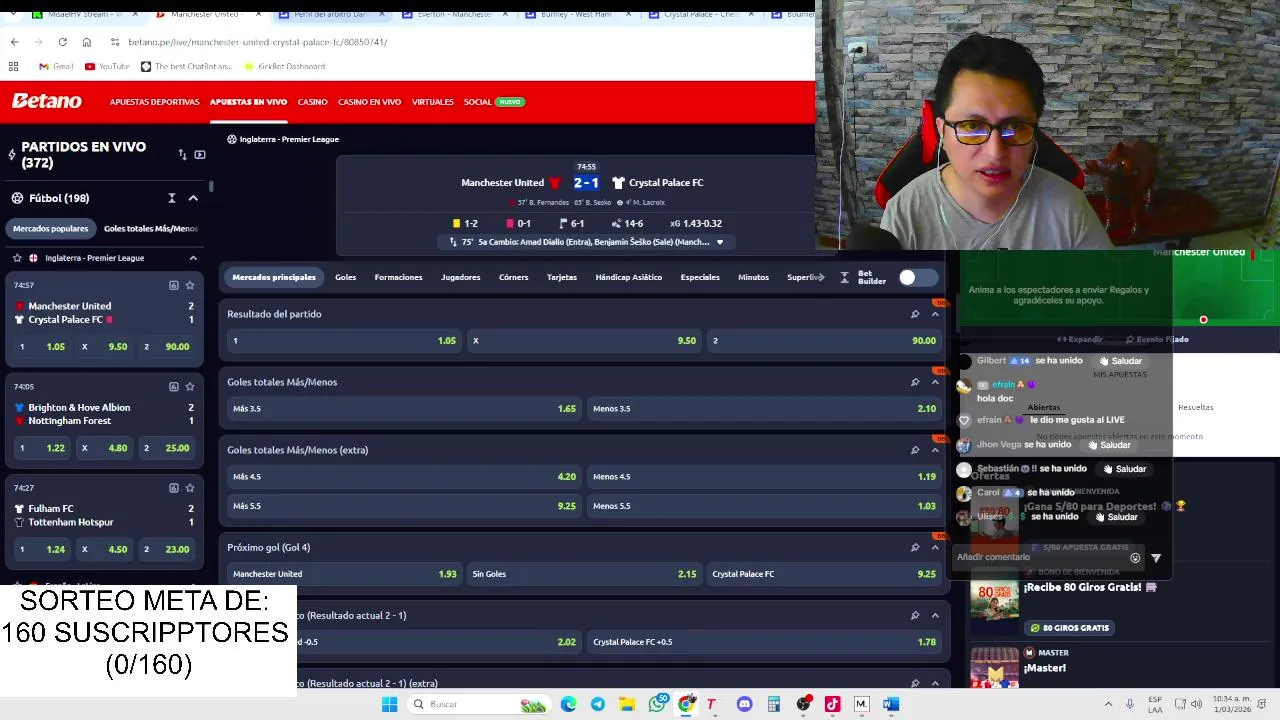Reload the page with the browser refresh icon
Viewport: 1280px width, 720px height.
(62, 42)
